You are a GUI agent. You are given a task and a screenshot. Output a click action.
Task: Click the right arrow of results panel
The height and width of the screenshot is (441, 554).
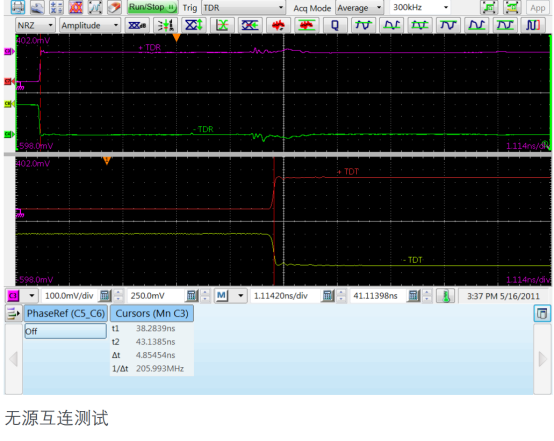coord(542,359)
